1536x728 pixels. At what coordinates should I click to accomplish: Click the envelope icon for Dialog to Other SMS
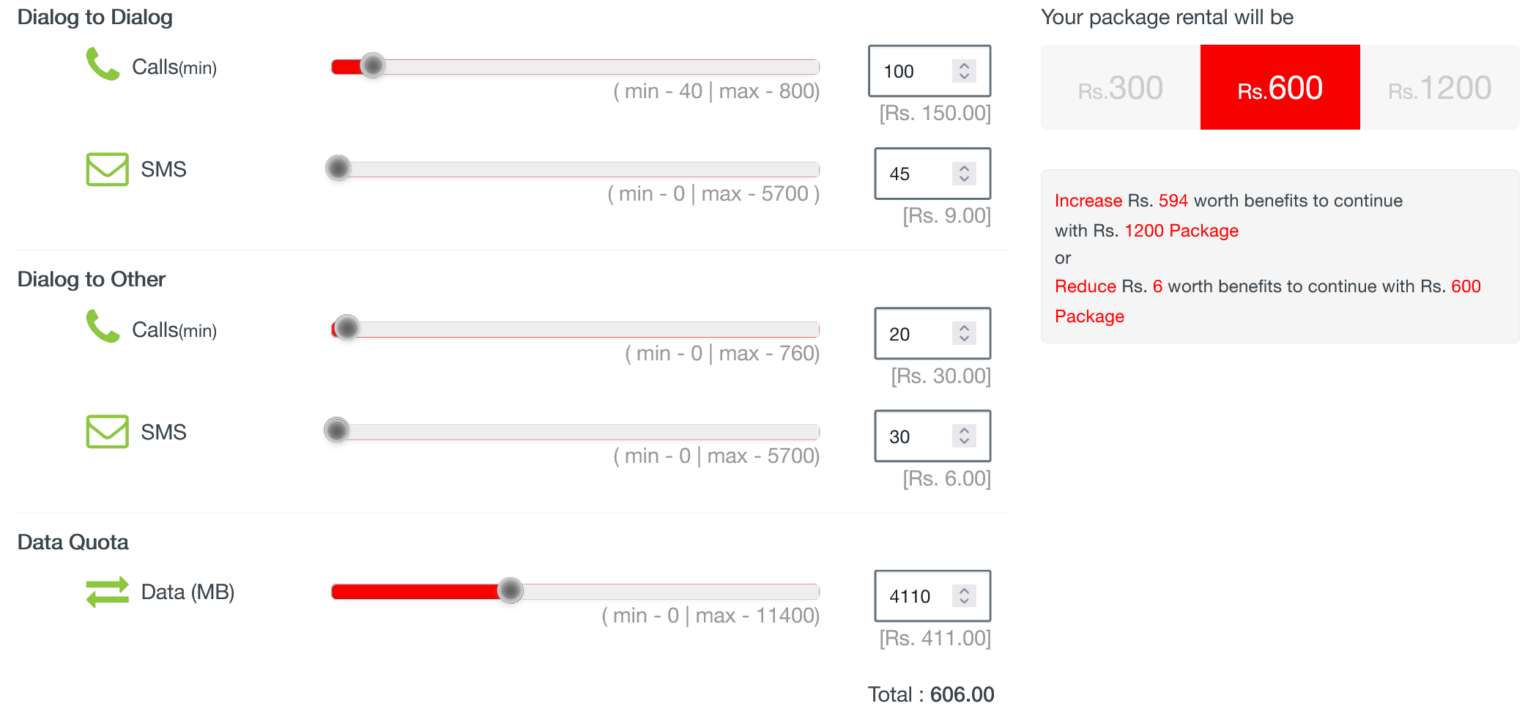108,431
